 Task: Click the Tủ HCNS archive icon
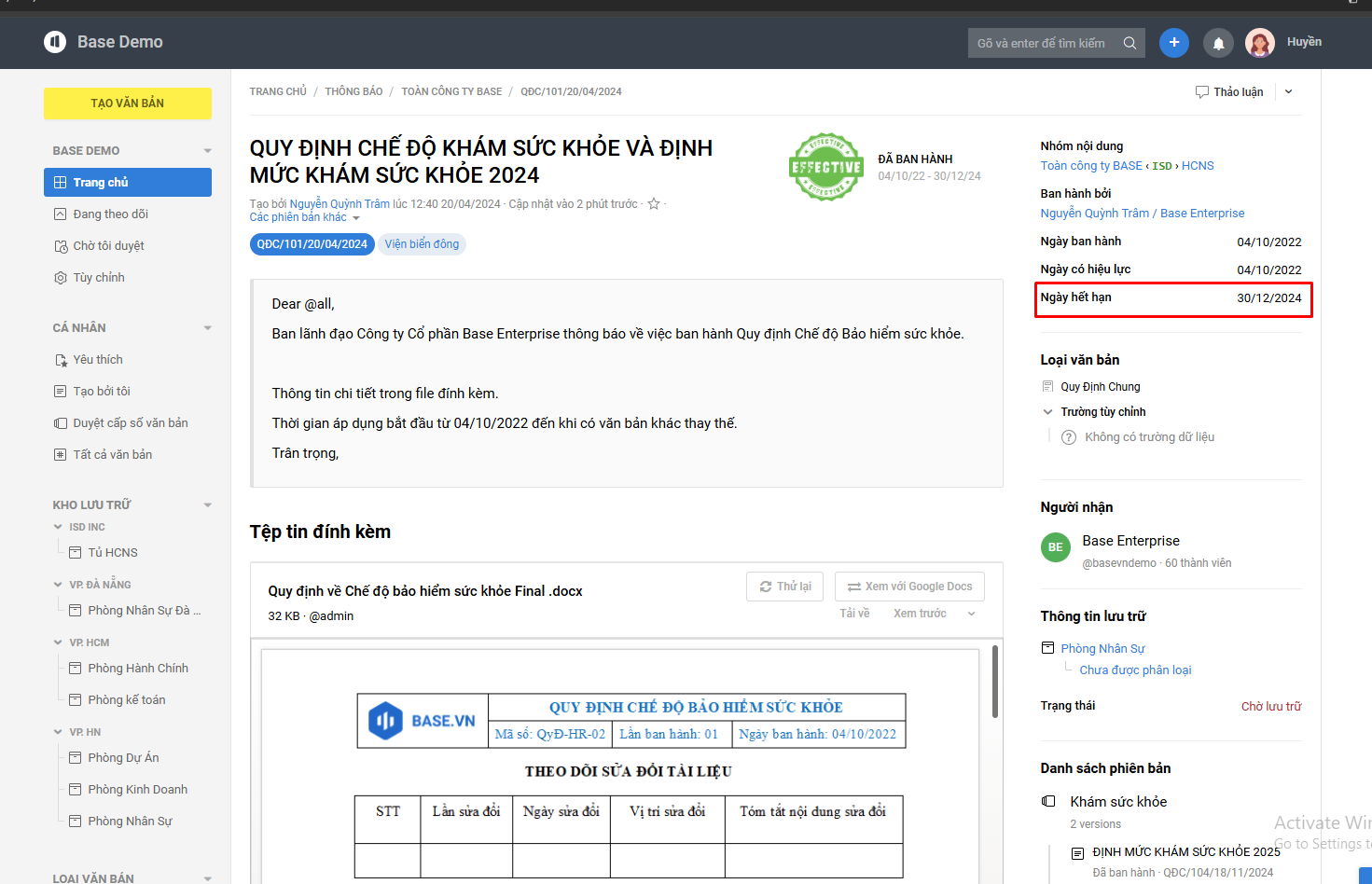click(x=76, y=553)
